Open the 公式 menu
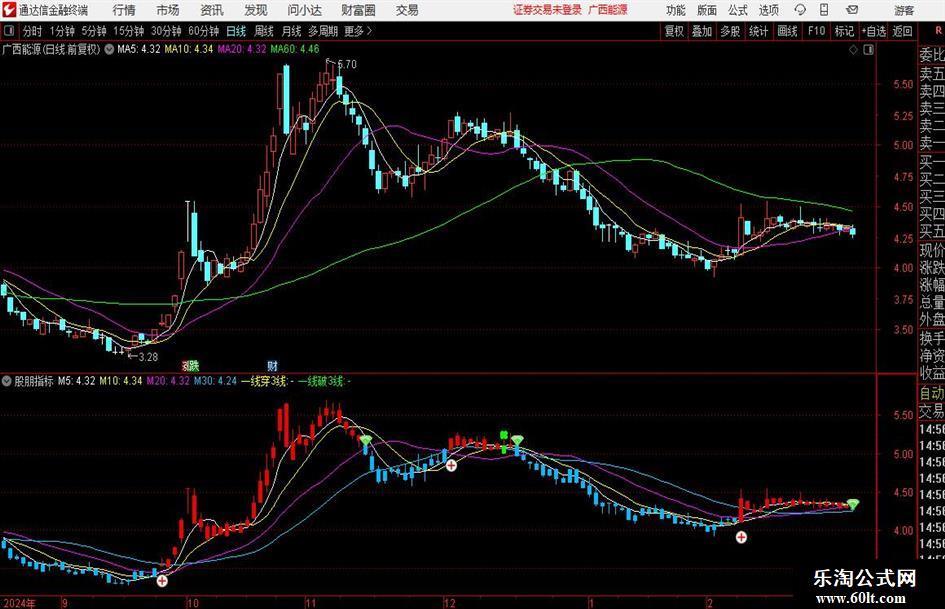The width and height of the screenshot is (945, 609). pos(738,10)
